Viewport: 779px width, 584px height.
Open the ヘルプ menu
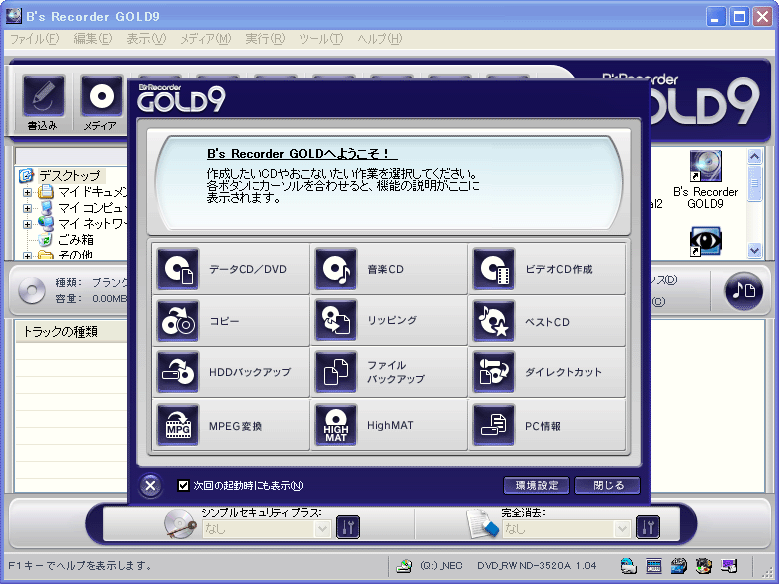point(380,39)
